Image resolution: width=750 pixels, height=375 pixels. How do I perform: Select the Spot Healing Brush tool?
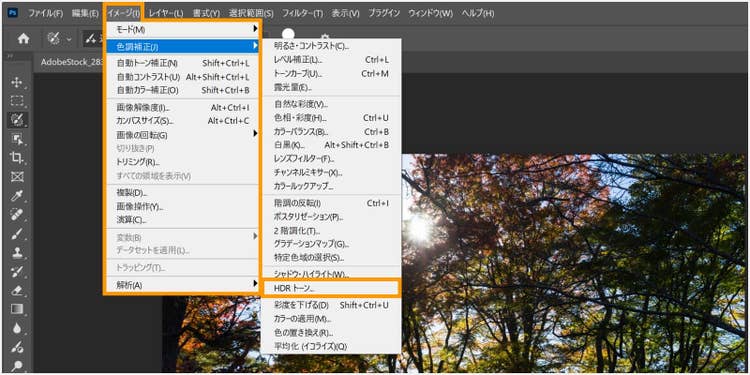17,214
